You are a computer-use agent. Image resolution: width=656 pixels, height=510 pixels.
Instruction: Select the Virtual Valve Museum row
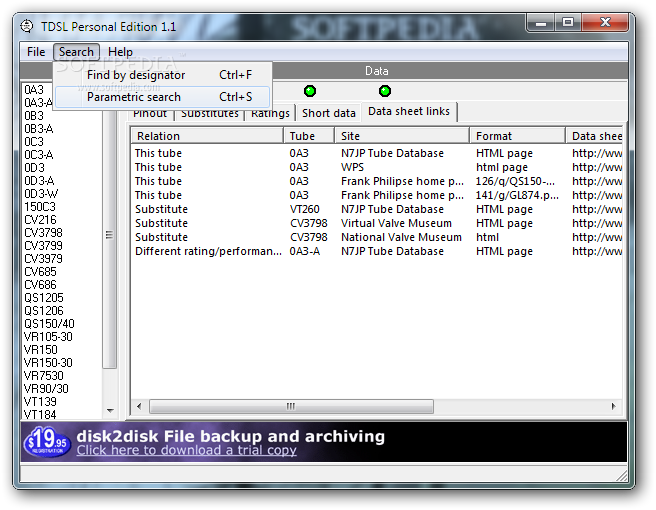coord(377,223)
